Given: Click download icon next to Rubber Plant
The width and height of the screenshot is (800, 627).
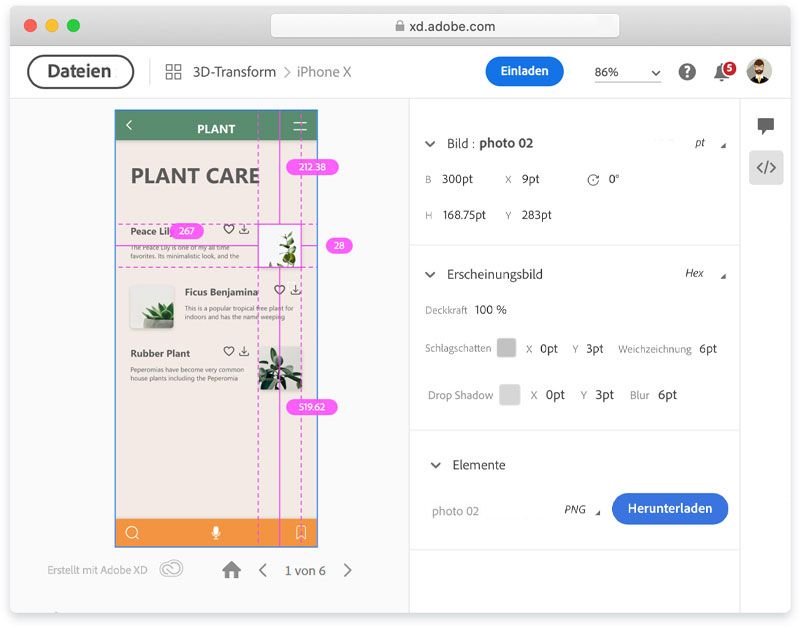Looking at the screenshot, I should [x=244, y=351].
